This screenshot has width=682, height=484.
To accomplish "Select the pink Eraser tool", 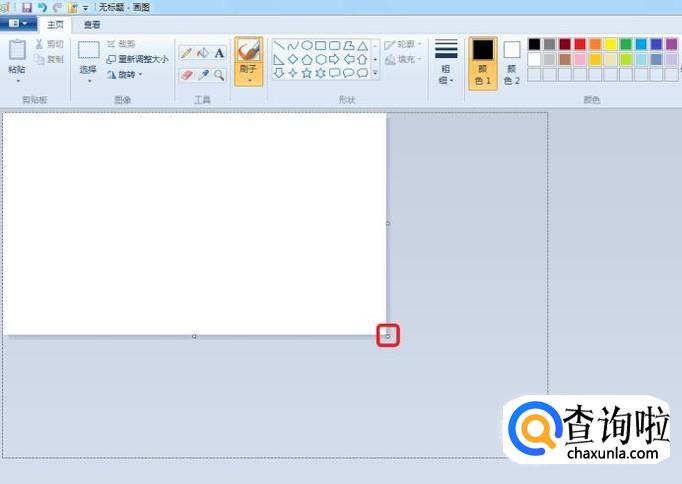I will coord(187,75).
